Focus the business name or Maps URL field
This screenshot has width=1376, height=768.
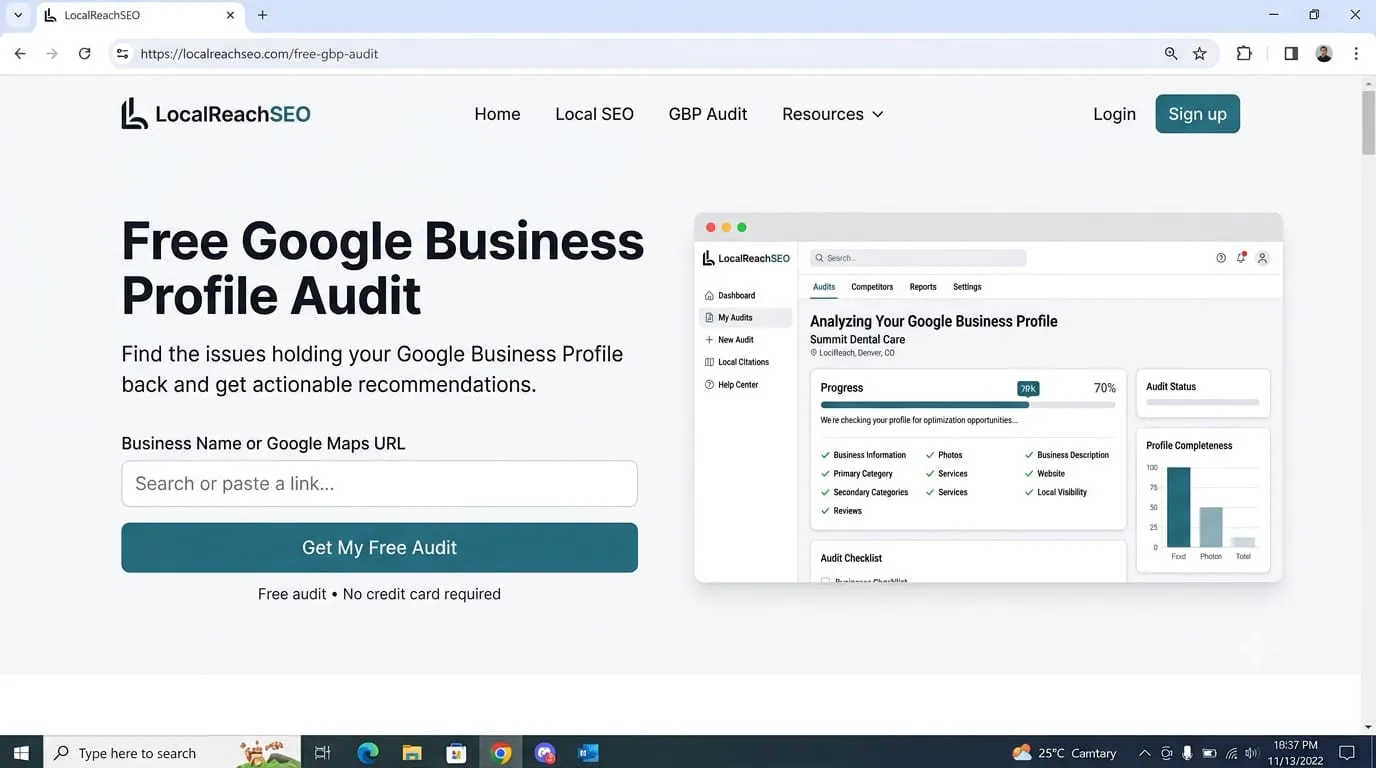[x=379, y=484]
